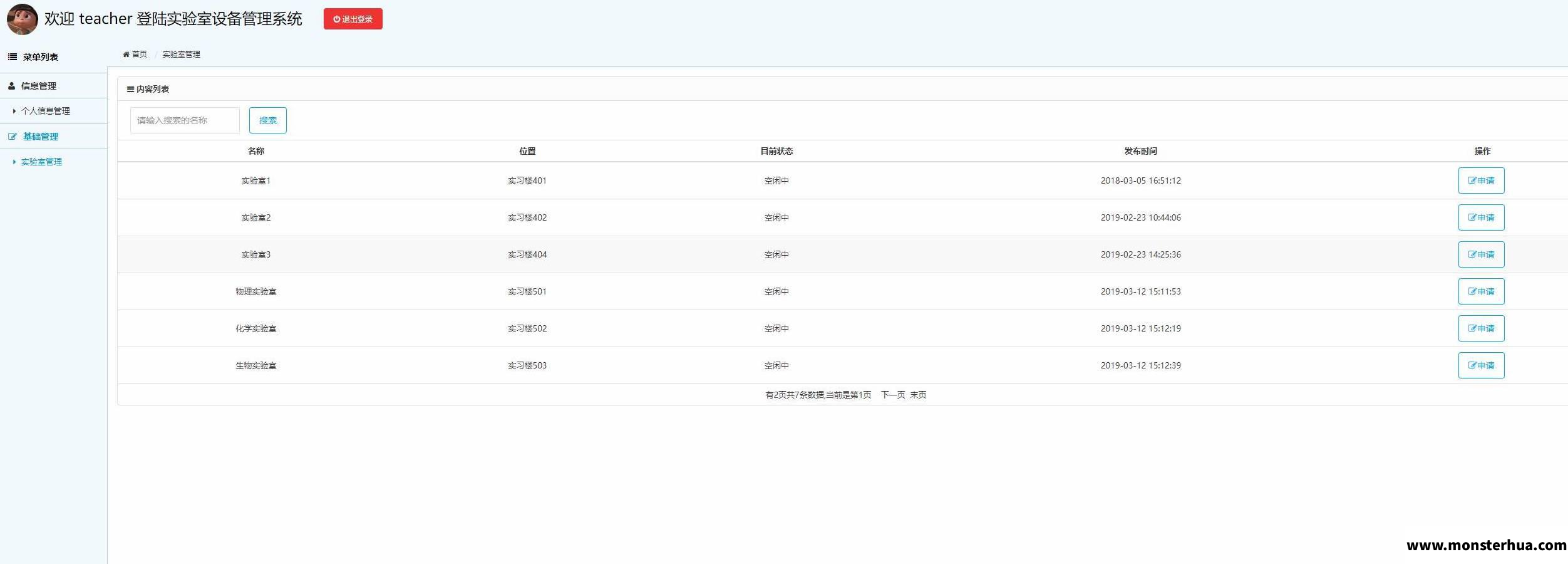Image resolution: width=1568 pixels, height=564 pixels.
Task: Click location cell 实习楼501
Action: tap(527, 291)
